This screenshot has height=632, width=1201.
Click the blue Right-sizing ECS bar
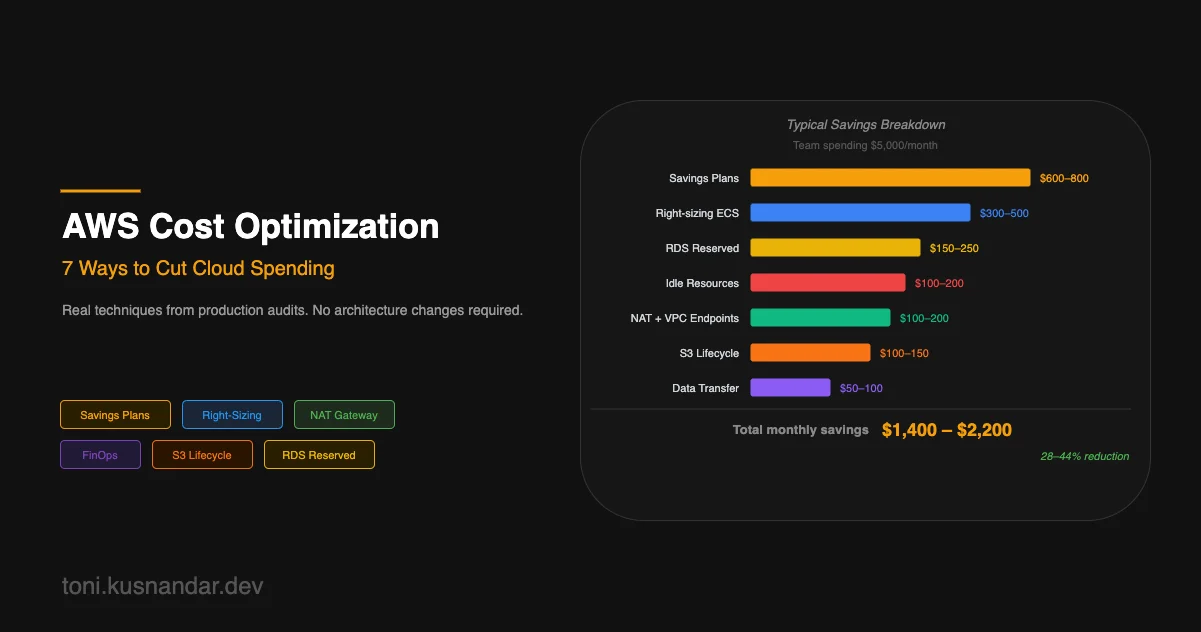(860, 213)
